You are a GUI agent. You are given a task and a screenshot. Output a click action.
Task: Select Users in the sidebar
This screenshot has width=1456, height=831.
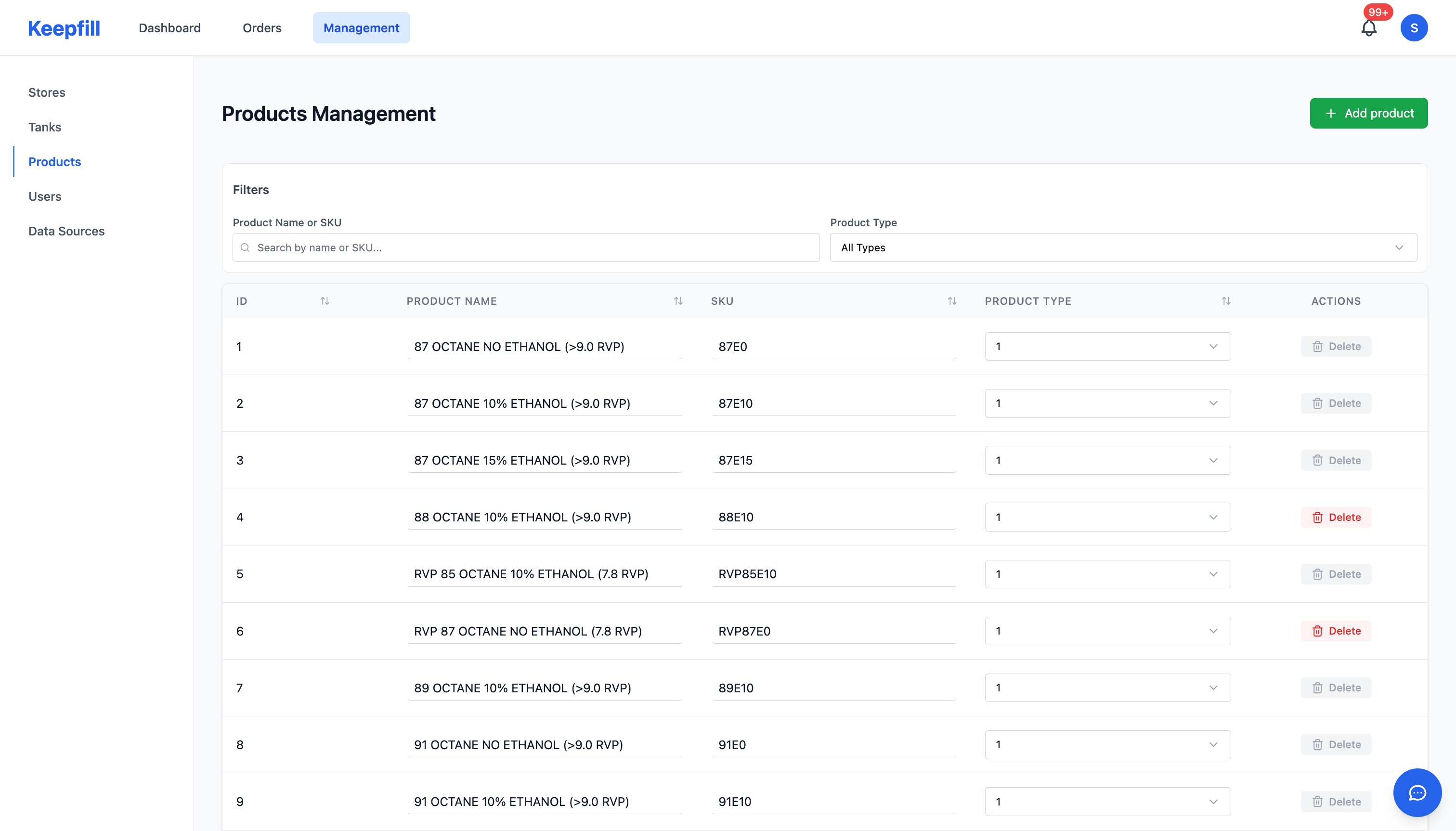click(x=44, y=196)
